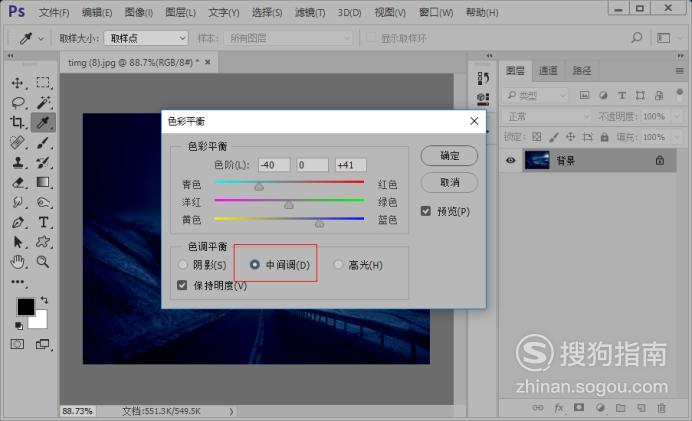Toggle 显示取样环 checkbox in options bar
Image resolution: width=692 pixels, height=421 pixels.
pyautogui.click(x=372, y=38)
